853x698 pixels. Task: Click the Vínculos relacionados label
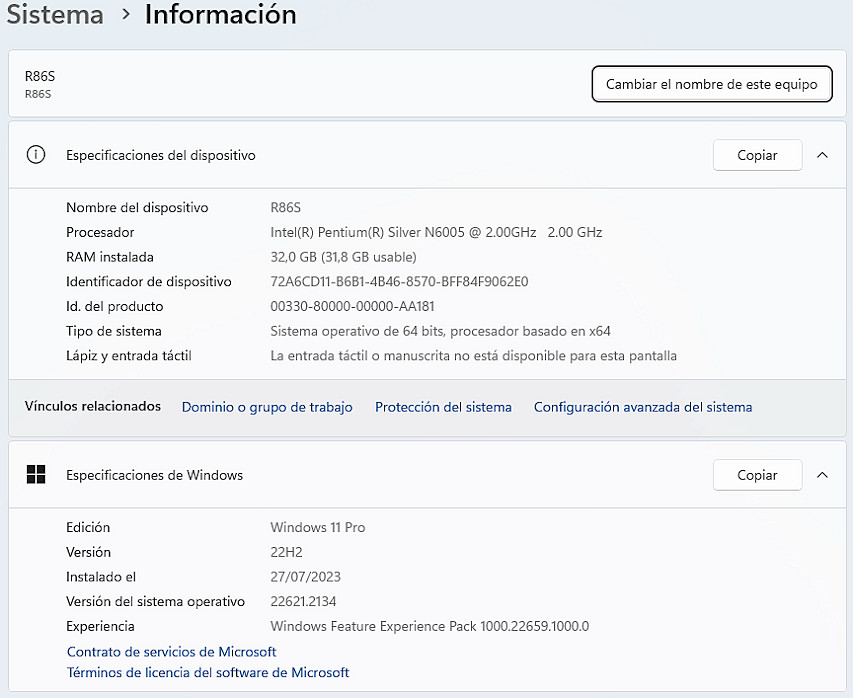(92, 406)
